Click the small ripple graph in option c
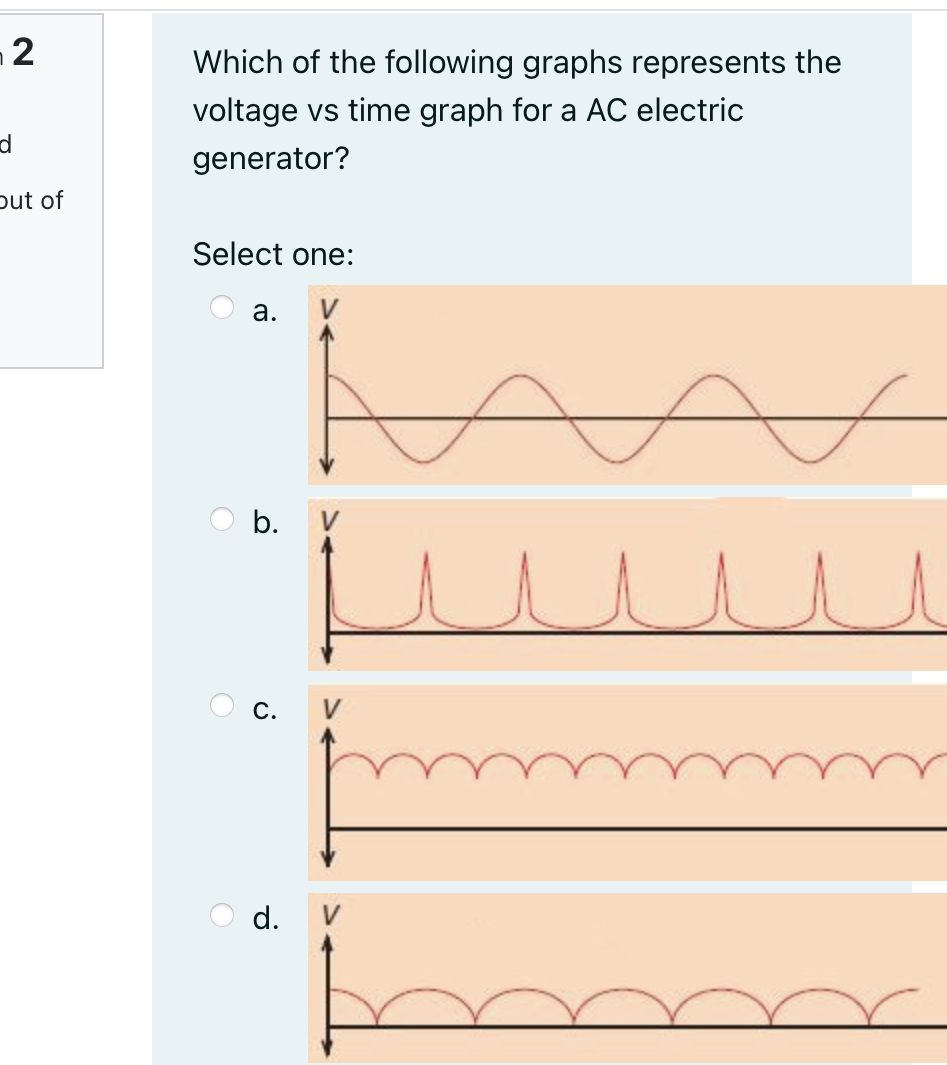Screen dimensions: 947x1065 [620, 780]
